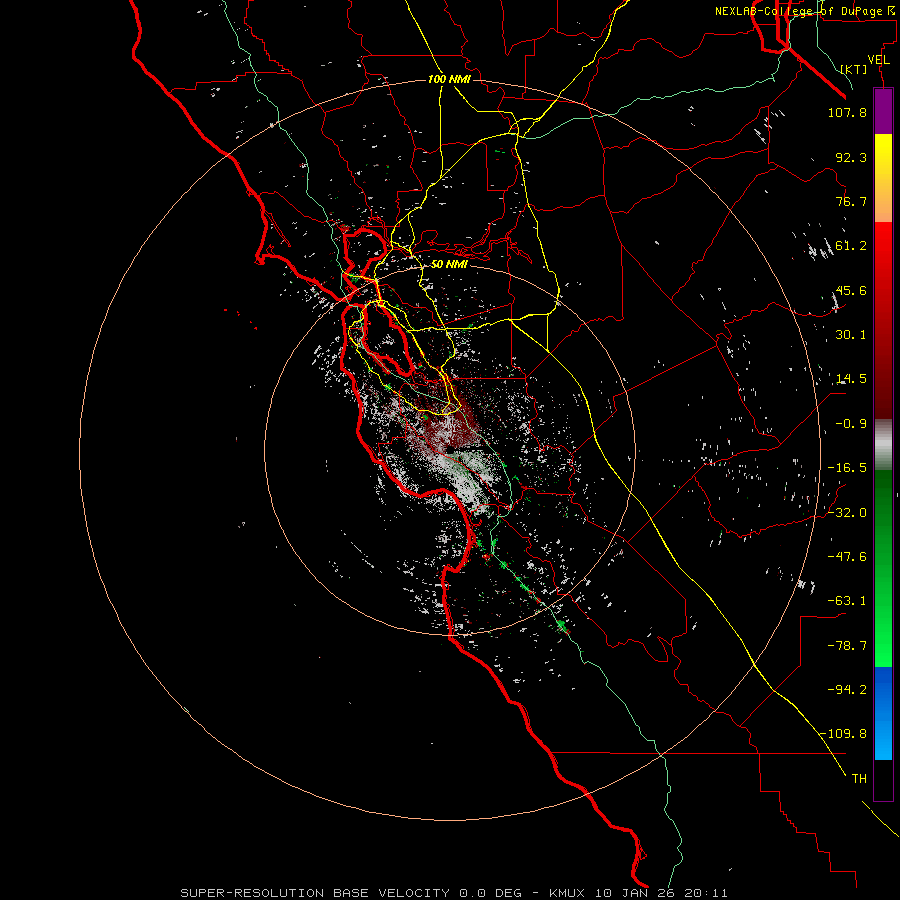The image size is (900, 900).
Task: Pick the green segment of velocity color bar
Action: pyautogui.click(x=883, y=568)
